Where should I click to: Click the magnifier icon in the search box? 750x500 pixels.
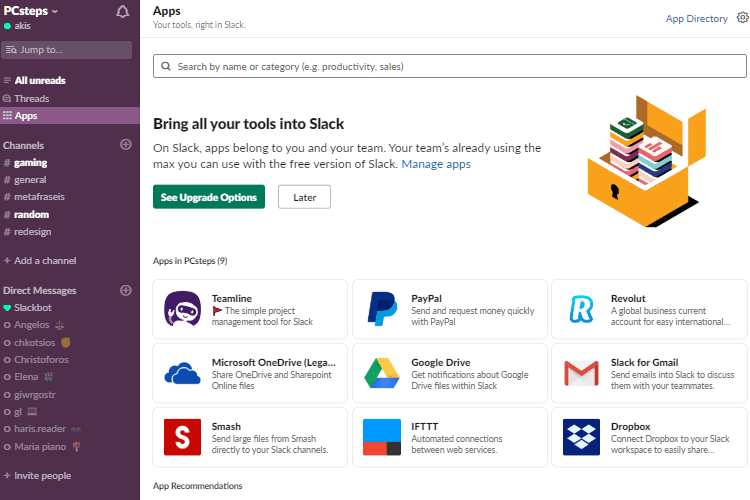pos(166,66)
